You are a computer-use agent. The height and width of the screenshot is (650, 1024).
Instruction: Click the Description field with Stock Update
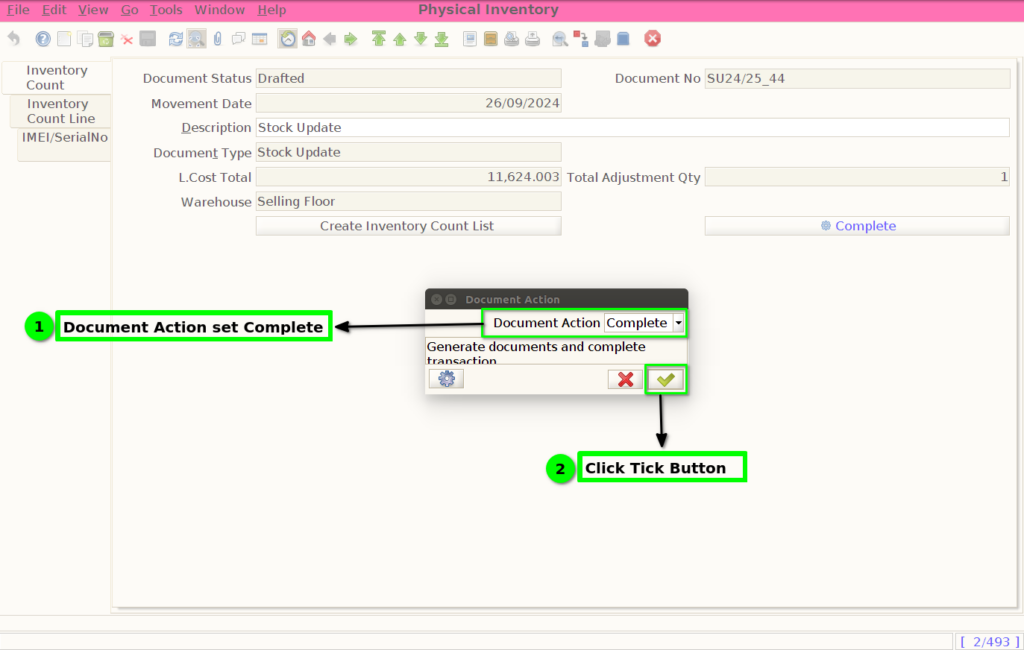click(632, 127)
